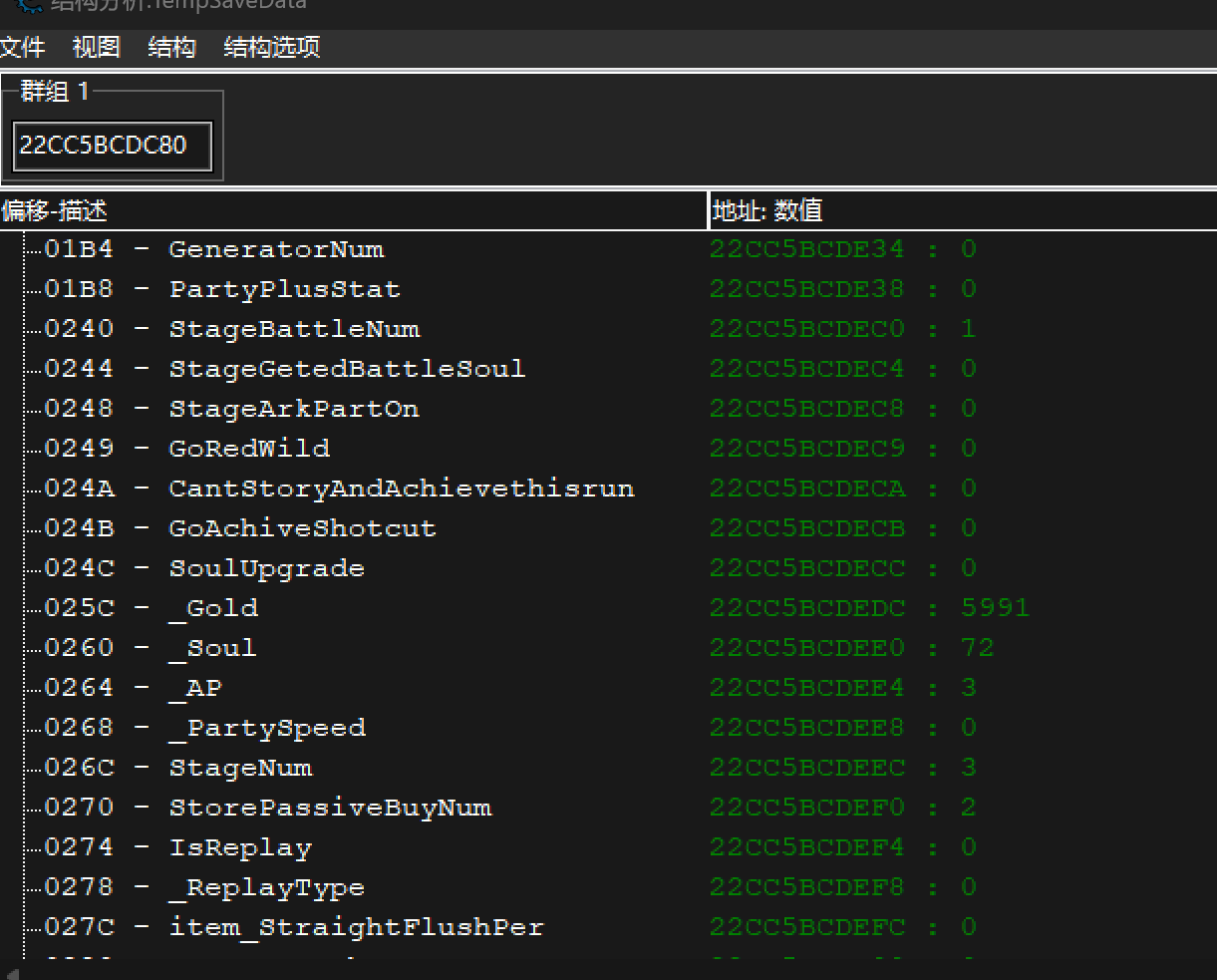Open the 文件 menu
Viewport: 1217px width, 980px height.
pos(23,47)
